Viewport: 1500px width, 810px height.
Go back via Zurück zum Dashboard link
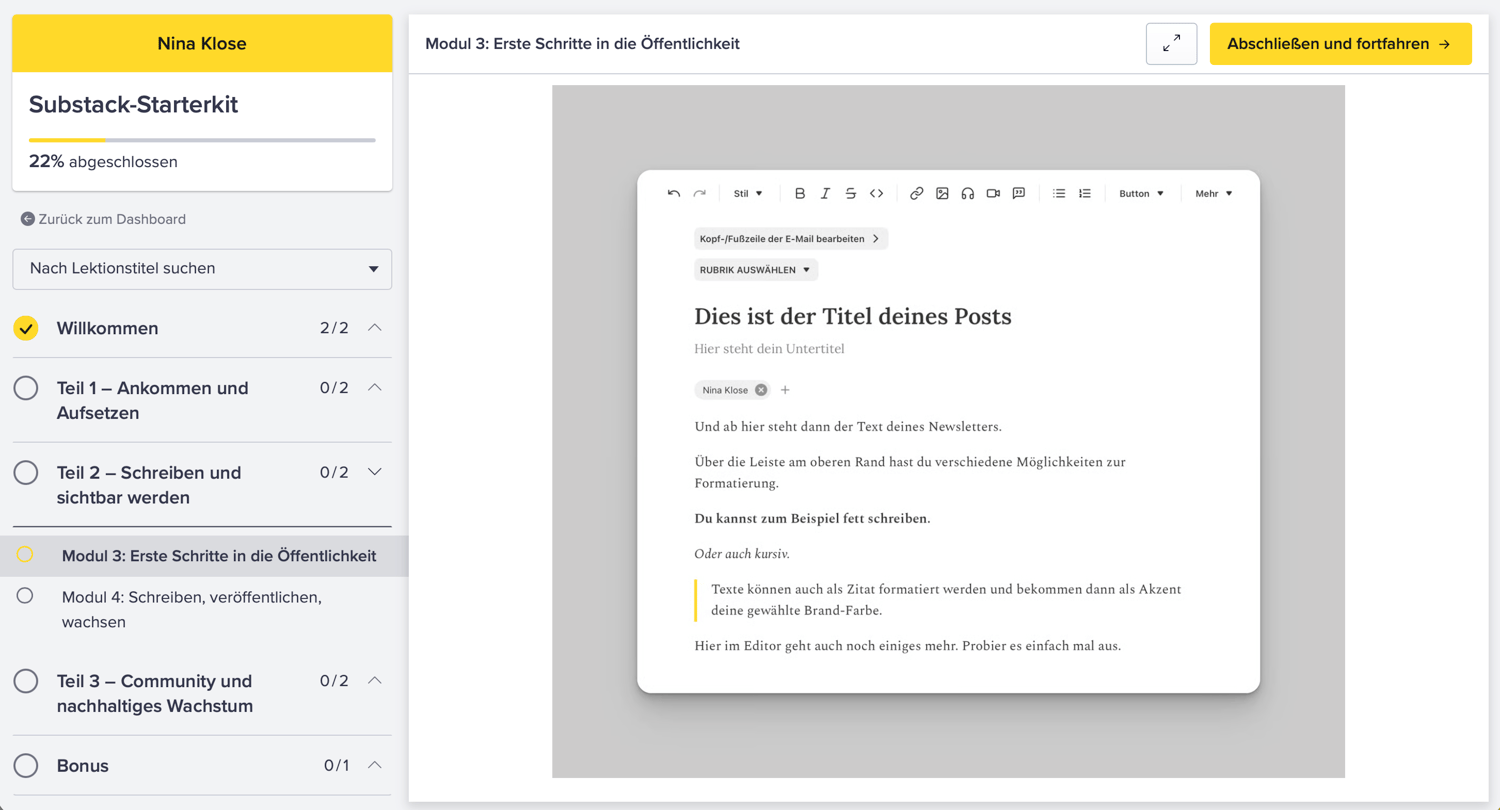(x=112, y=219)
